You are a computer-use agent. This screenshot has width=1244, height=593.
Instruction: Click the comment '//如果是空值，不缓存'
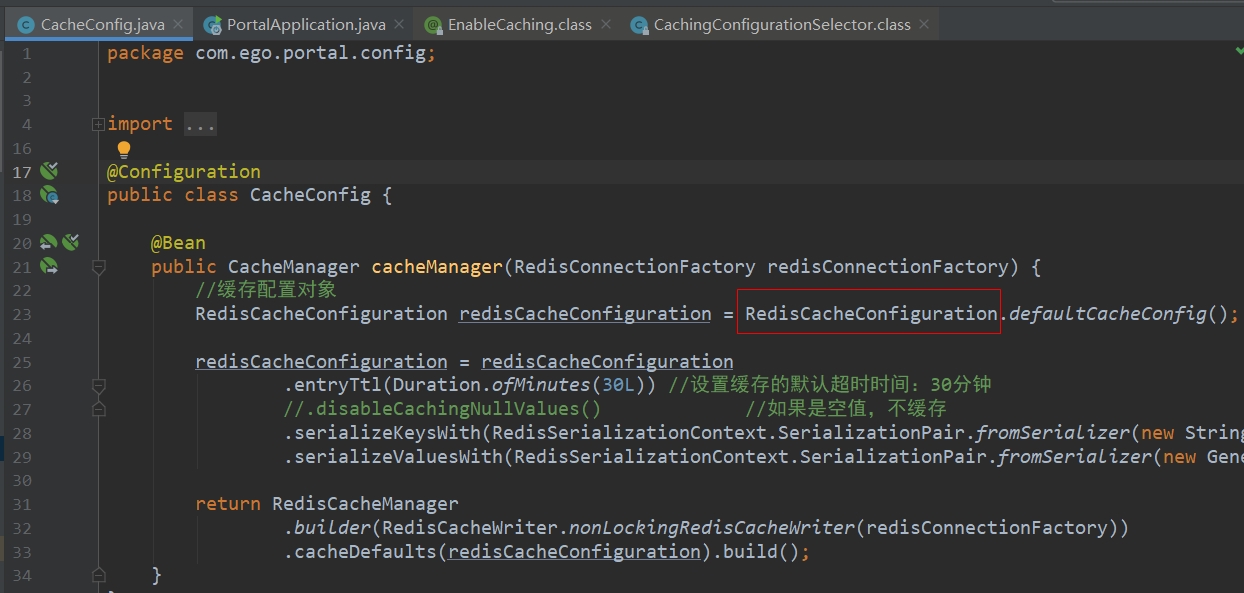[845, 409]
